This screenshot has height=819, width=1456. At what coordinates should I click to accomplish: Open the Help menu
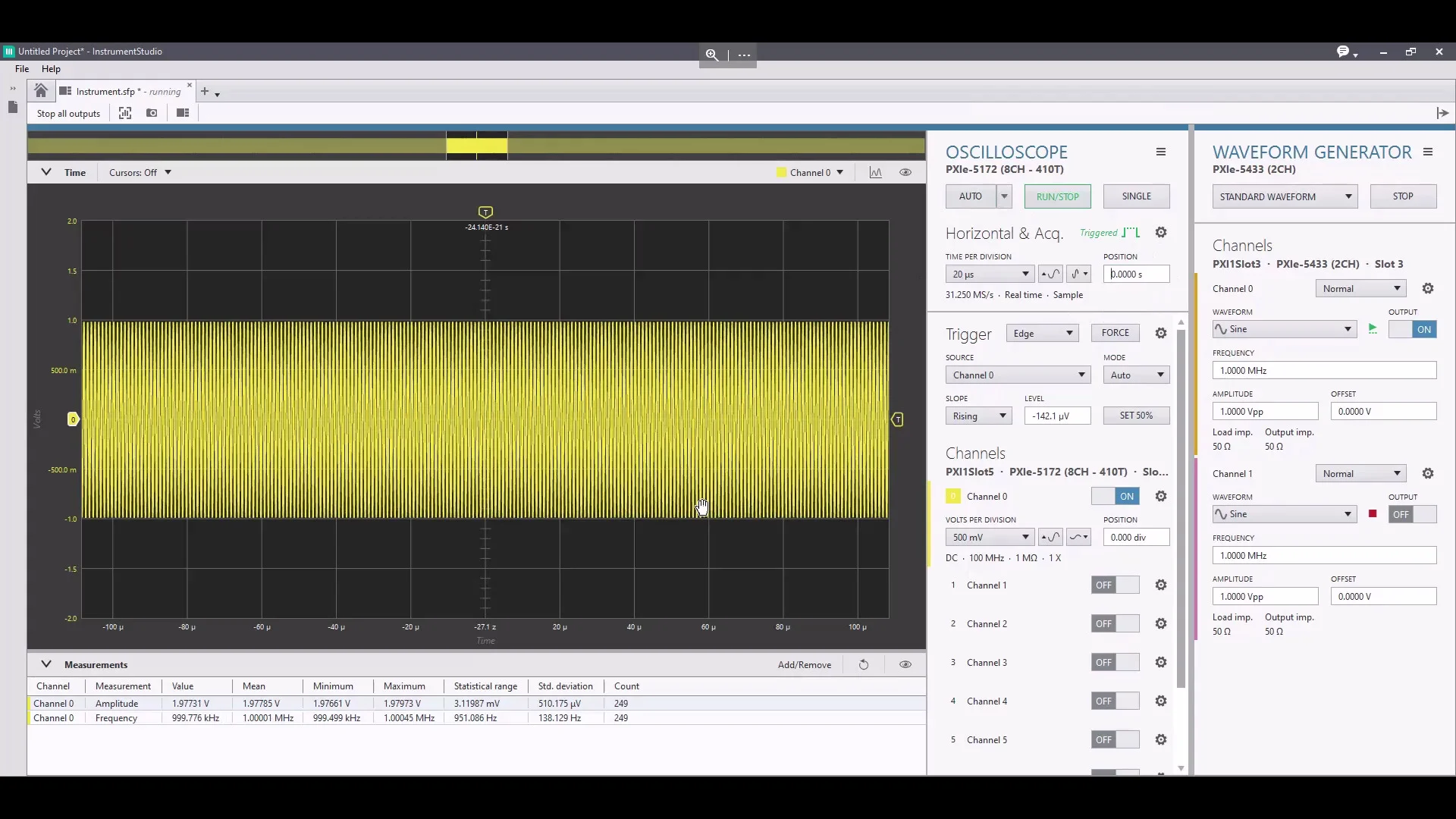pos(51,69)
